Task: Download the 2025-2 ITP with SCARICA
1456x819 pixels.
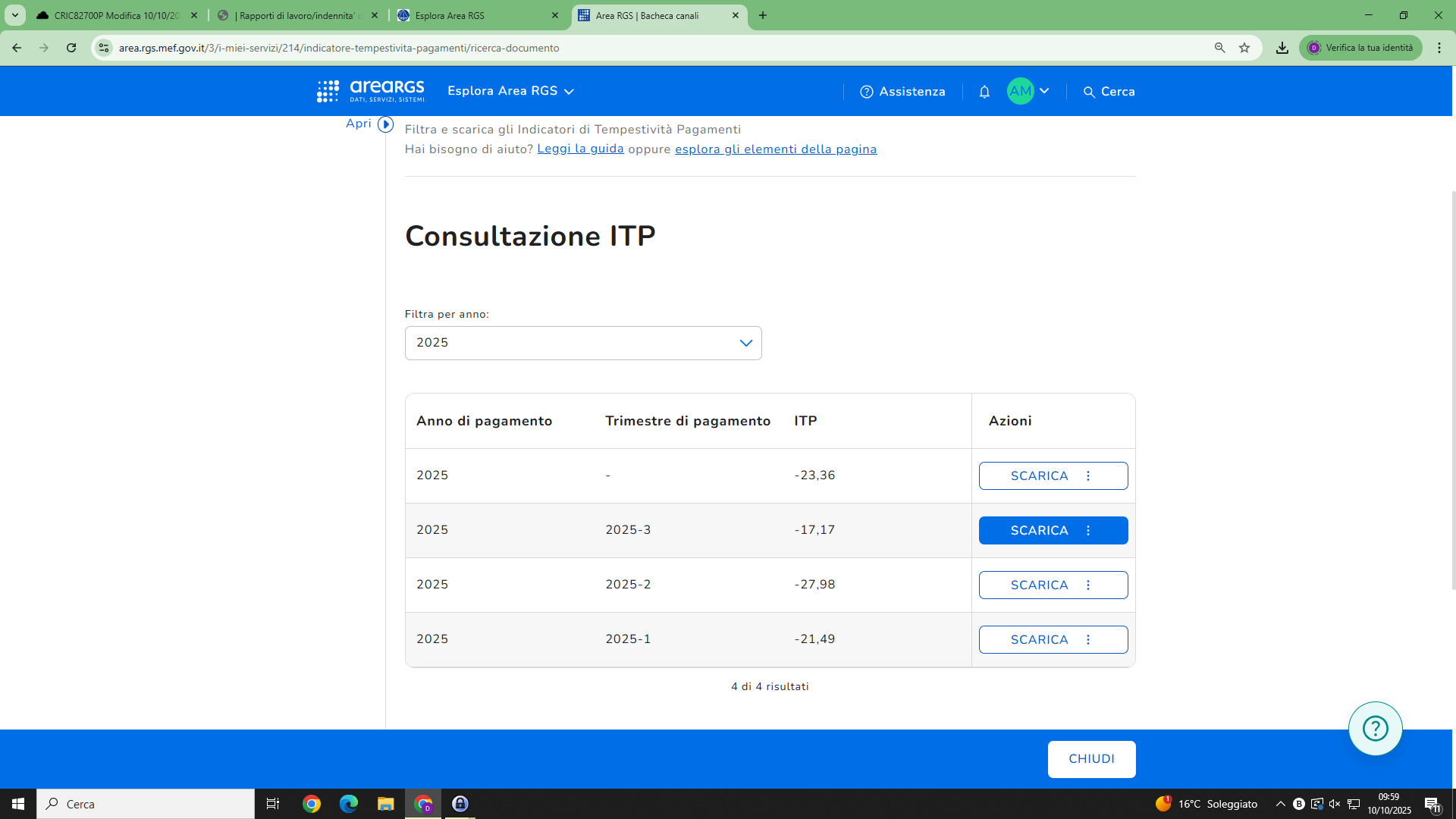Action: pos(1038,585)
